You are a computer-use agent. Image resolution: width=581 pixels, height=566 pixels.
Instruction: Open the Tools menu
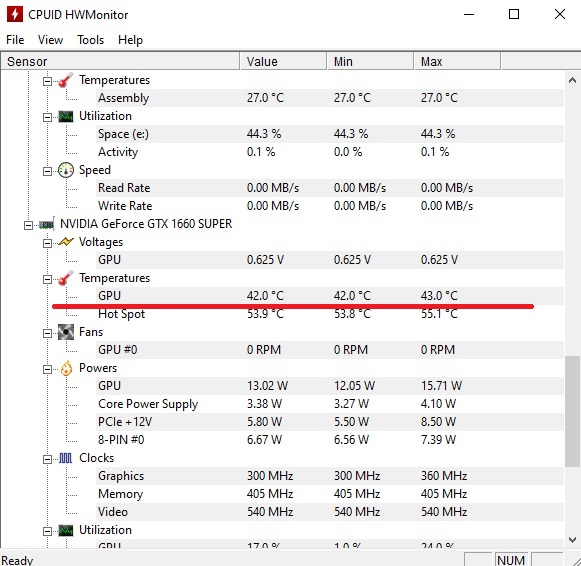(x=90, y=40)
